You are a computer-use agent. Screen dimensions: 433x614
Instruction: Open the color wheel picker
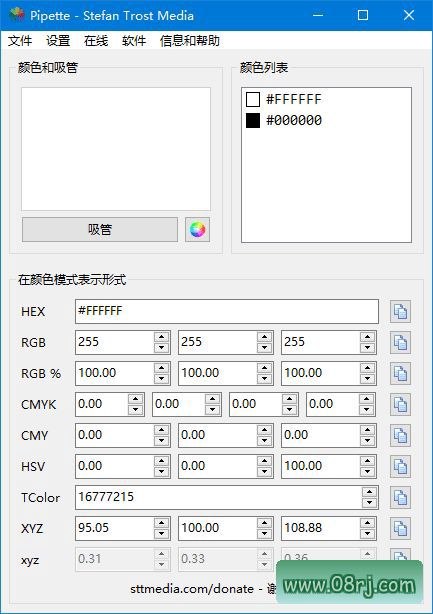[x=197, y=229]
